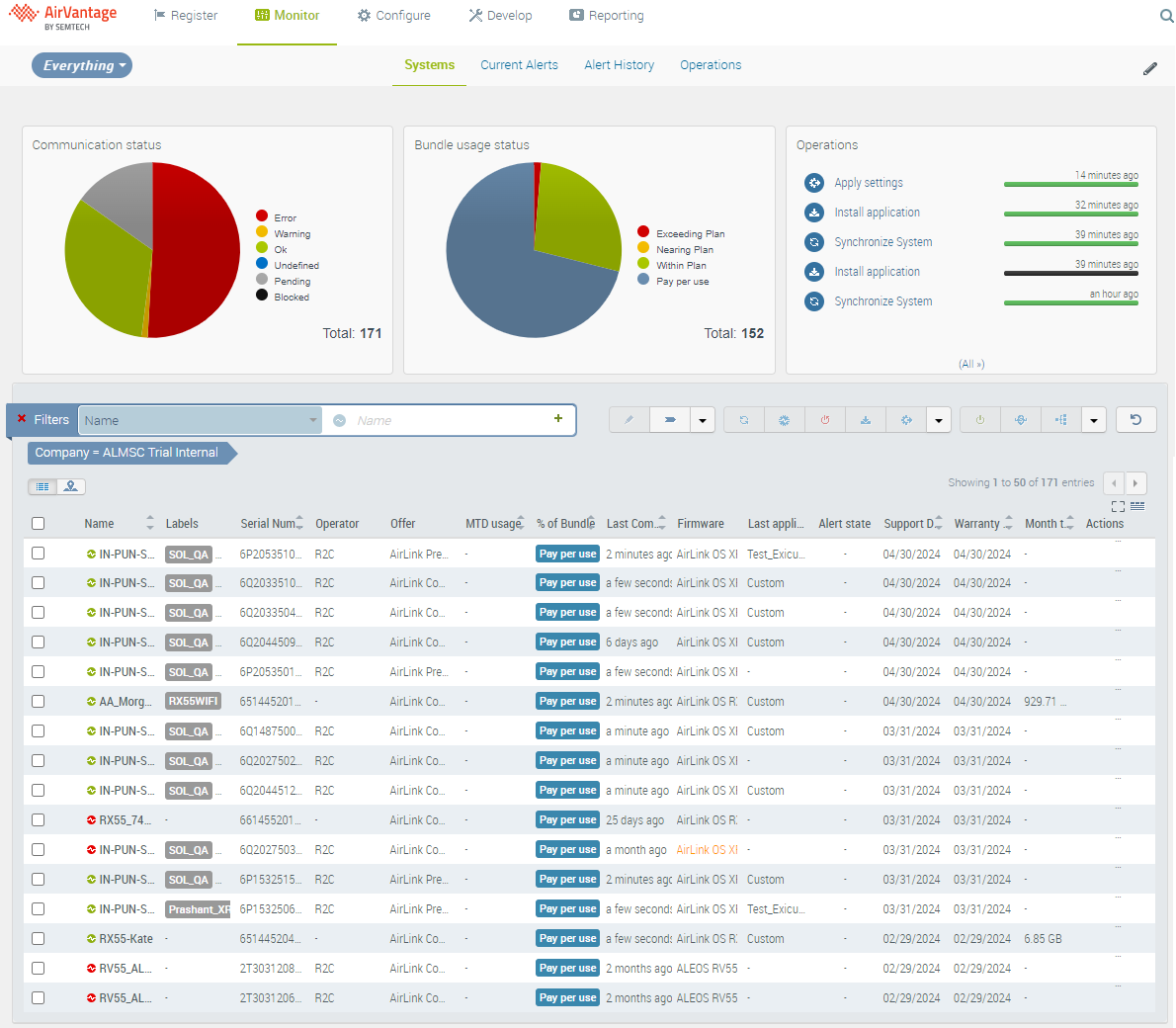Click the Apply settings progress bar

(1070, 184)
